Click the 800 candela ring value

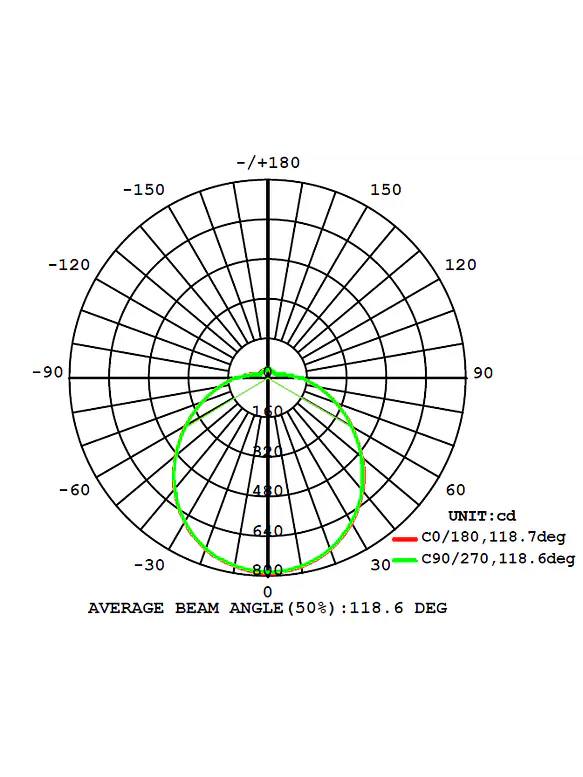(268, 570)
